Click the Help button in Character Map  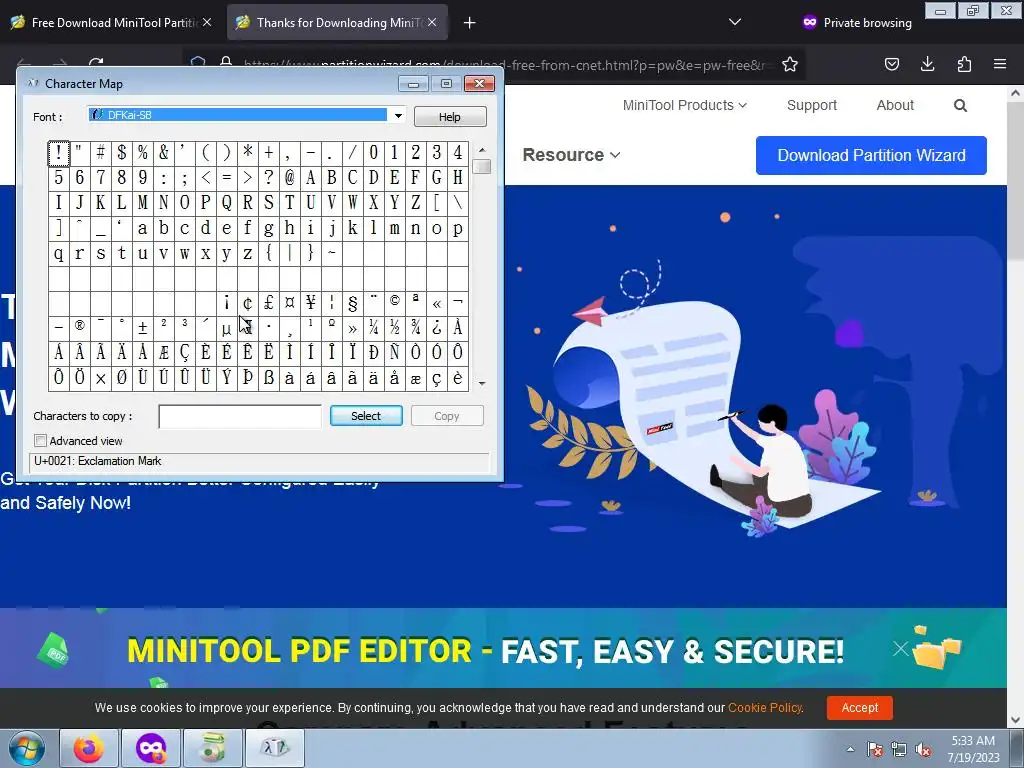pyautogui.click(x=450, y=117)
